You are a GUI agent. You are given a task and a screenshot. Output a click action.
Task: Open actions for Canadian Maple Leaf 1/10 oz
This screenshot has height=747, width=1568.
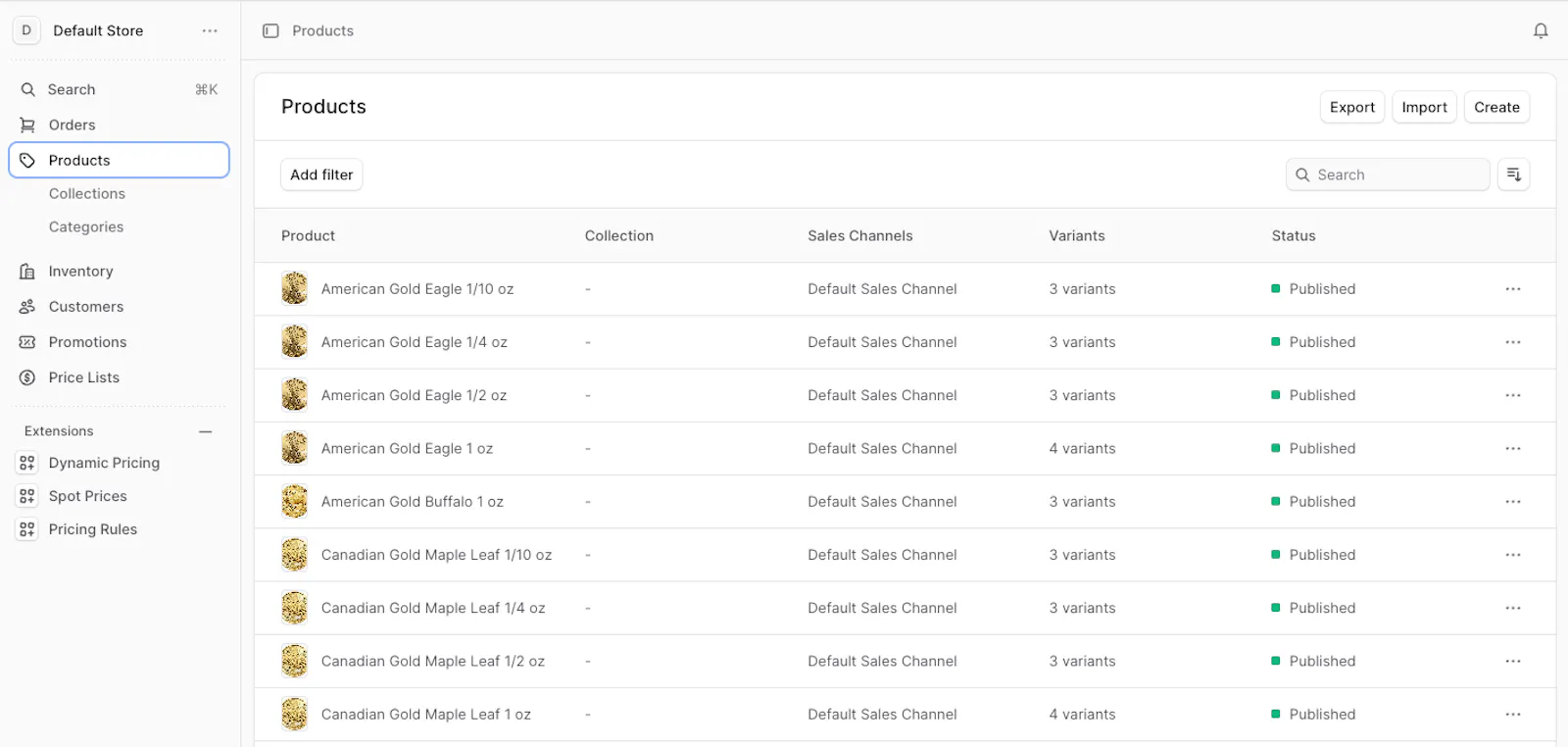1513,555
